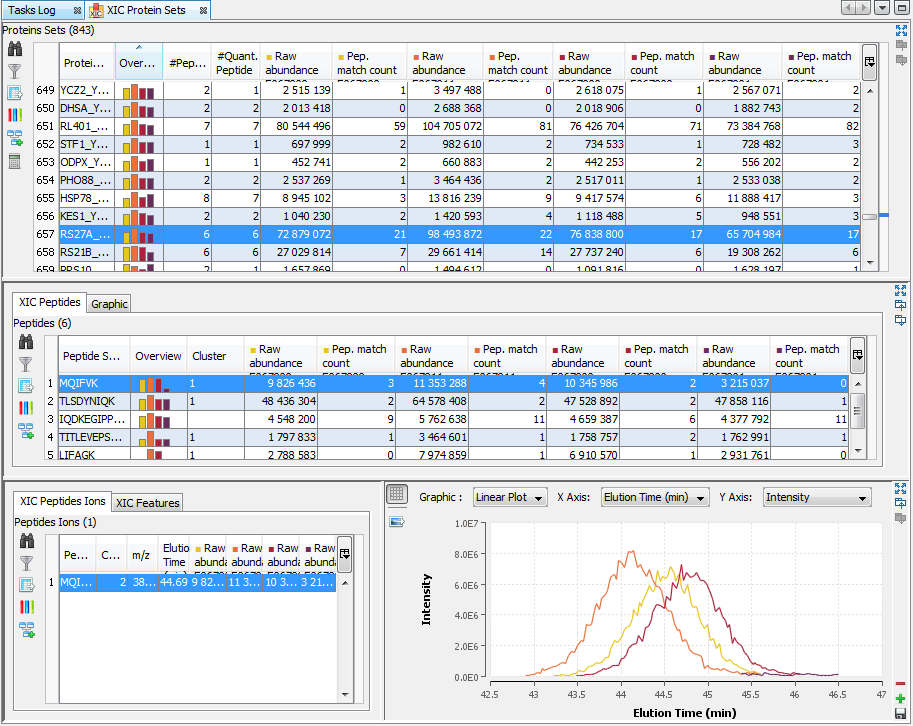Open the X Axis Elution Time dropdown
913x726 pixels.
tap(655, 498)
